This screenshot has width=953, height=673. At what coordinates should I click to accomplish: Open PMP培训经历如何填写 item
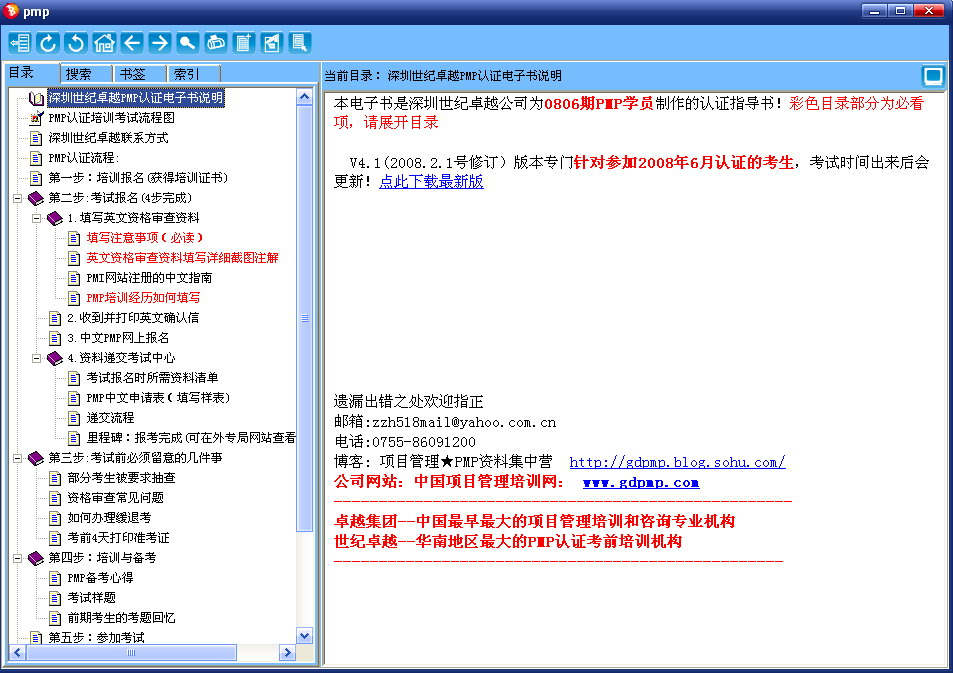coord(143,298)
